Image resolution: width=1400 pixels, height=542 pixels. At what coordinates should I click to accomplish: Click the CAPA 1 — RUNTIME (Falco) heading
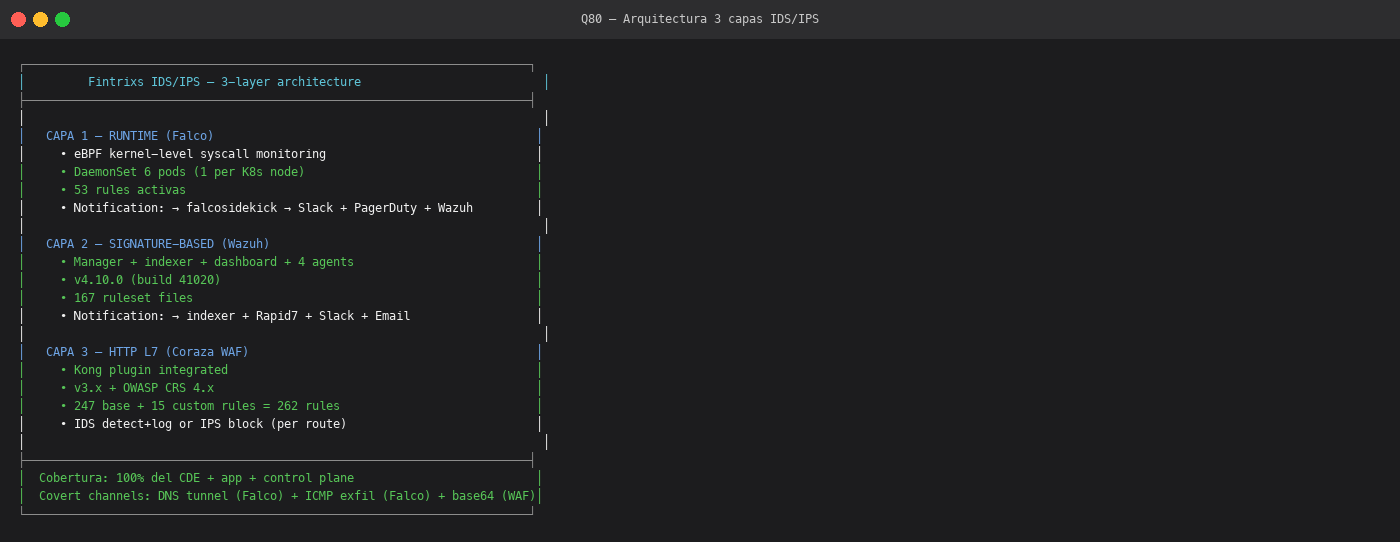click(130, 136)
